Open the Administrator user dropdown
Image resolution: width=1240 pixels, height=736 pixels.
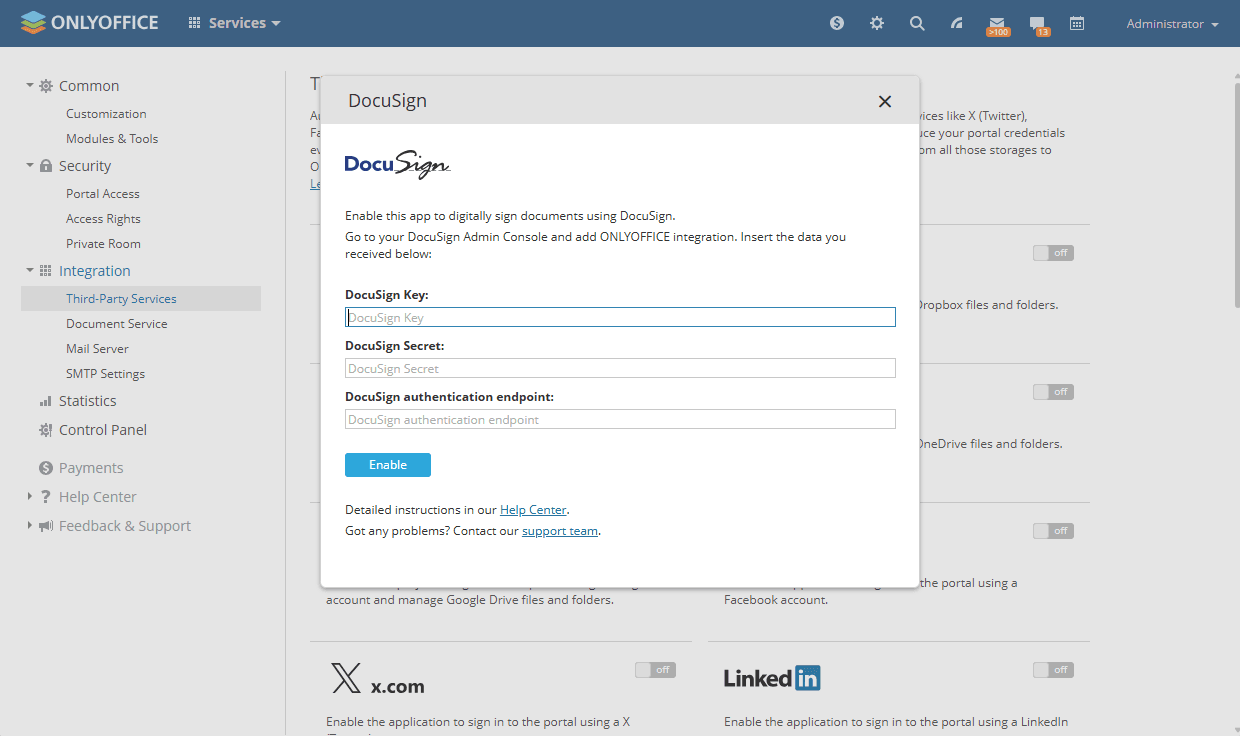click(x=1172, y=24)
